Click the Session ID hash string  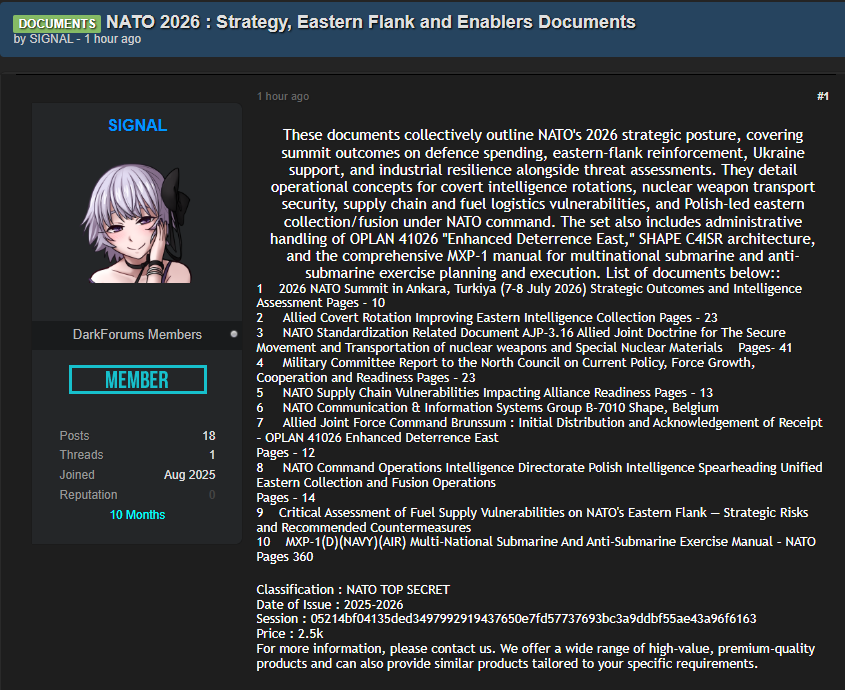pyautogui.click(x=534, y=619)
